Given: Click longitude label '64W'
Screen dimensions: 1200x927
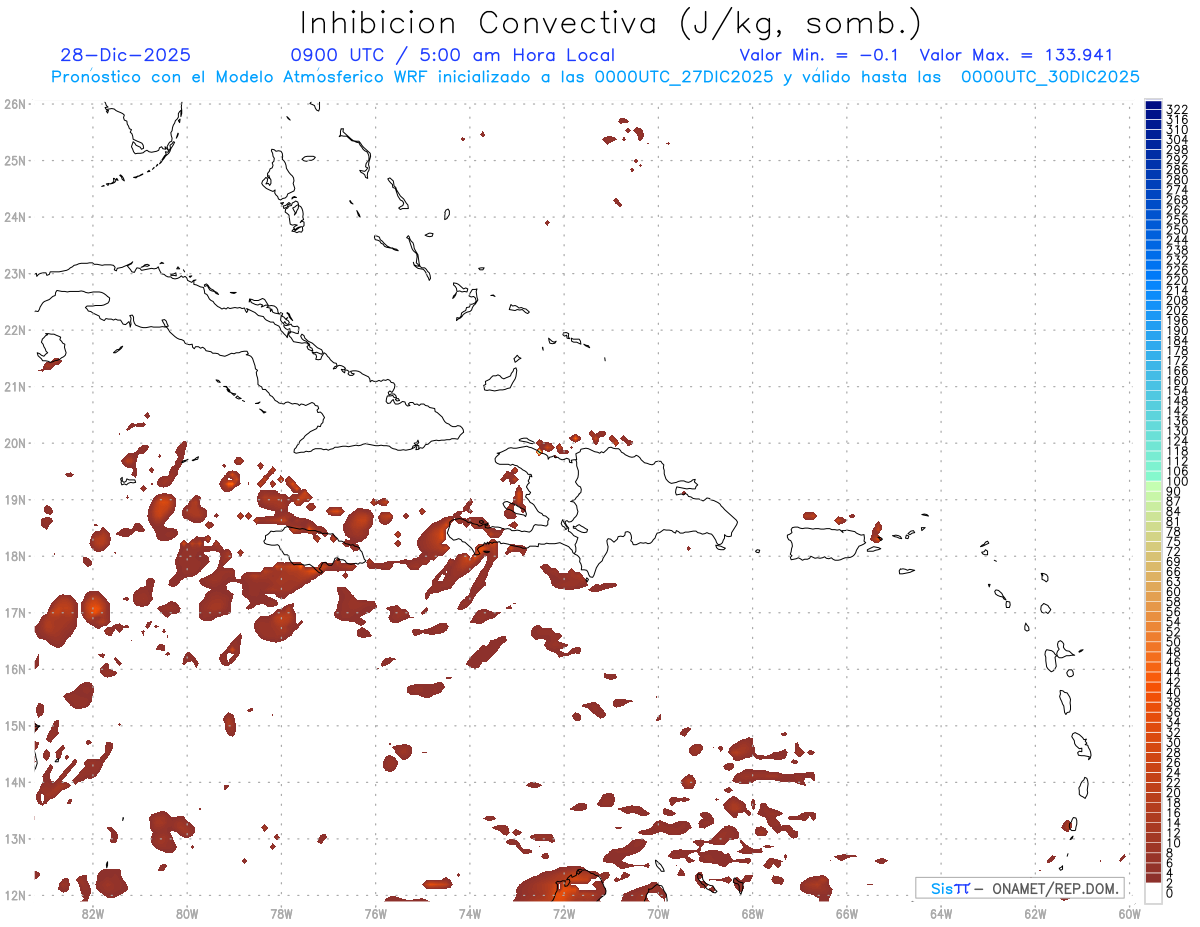Looking at the screenshot, I should click(941, 912).
